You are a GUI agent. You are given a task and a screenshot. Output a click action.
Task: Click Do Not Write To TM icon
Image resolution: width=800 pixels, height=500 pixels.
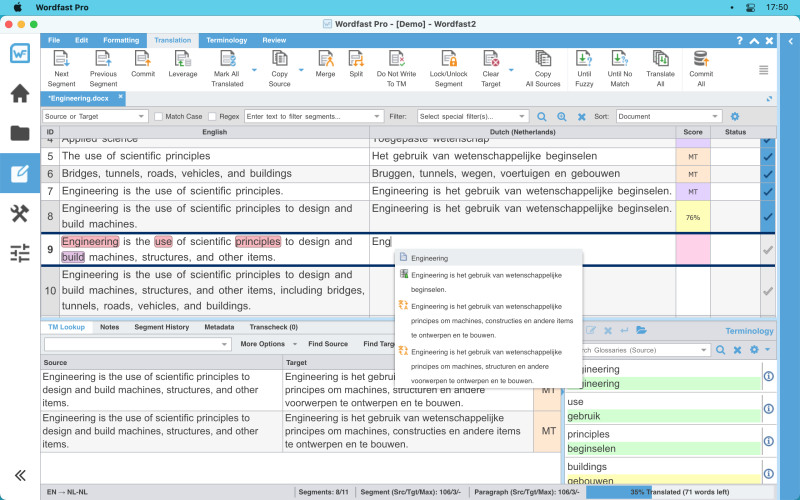pyautogui.click(x=396, y=59)
